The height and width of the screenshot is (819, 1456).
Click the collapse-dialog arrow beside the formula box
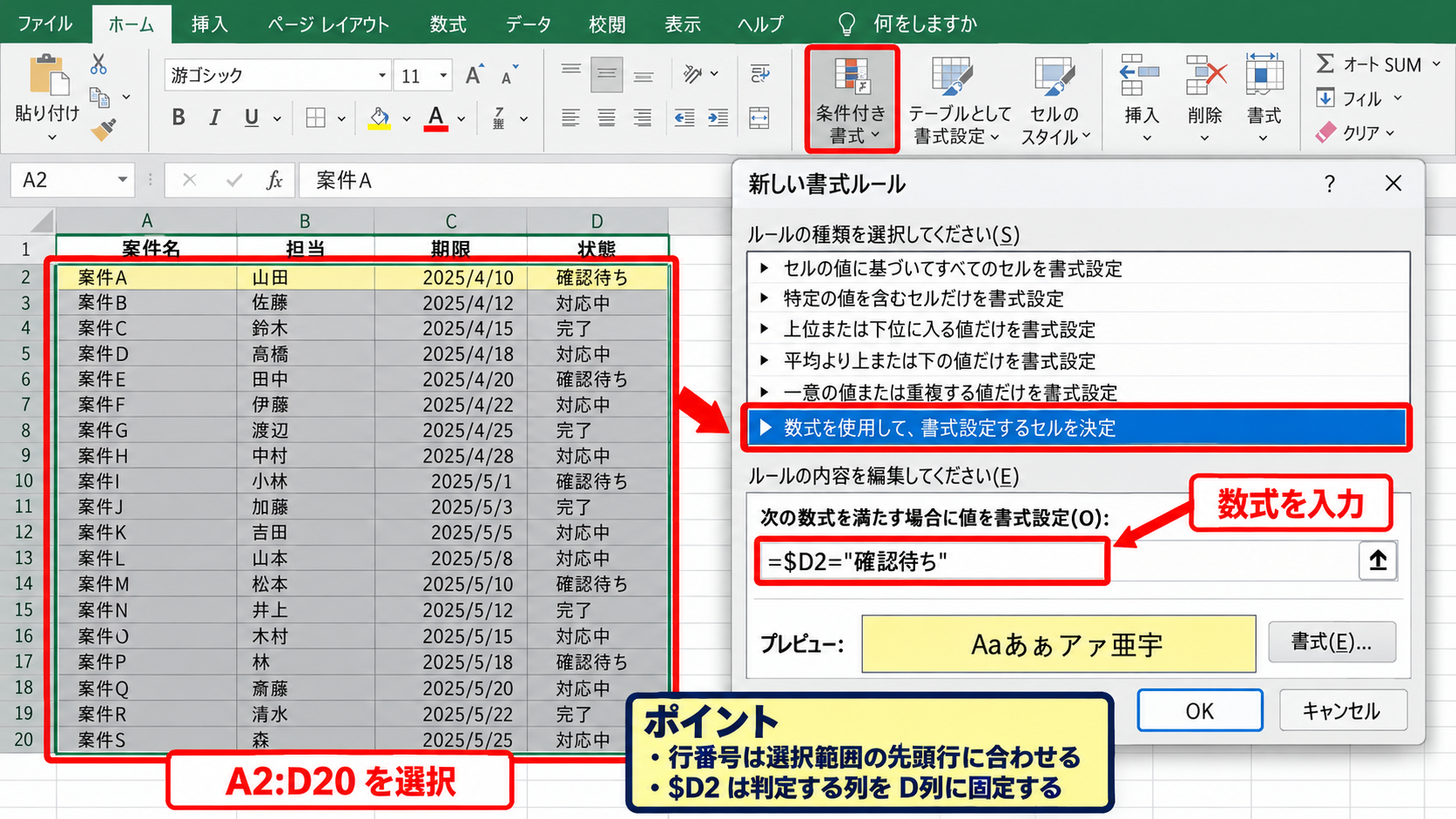tap(1378, 561)
